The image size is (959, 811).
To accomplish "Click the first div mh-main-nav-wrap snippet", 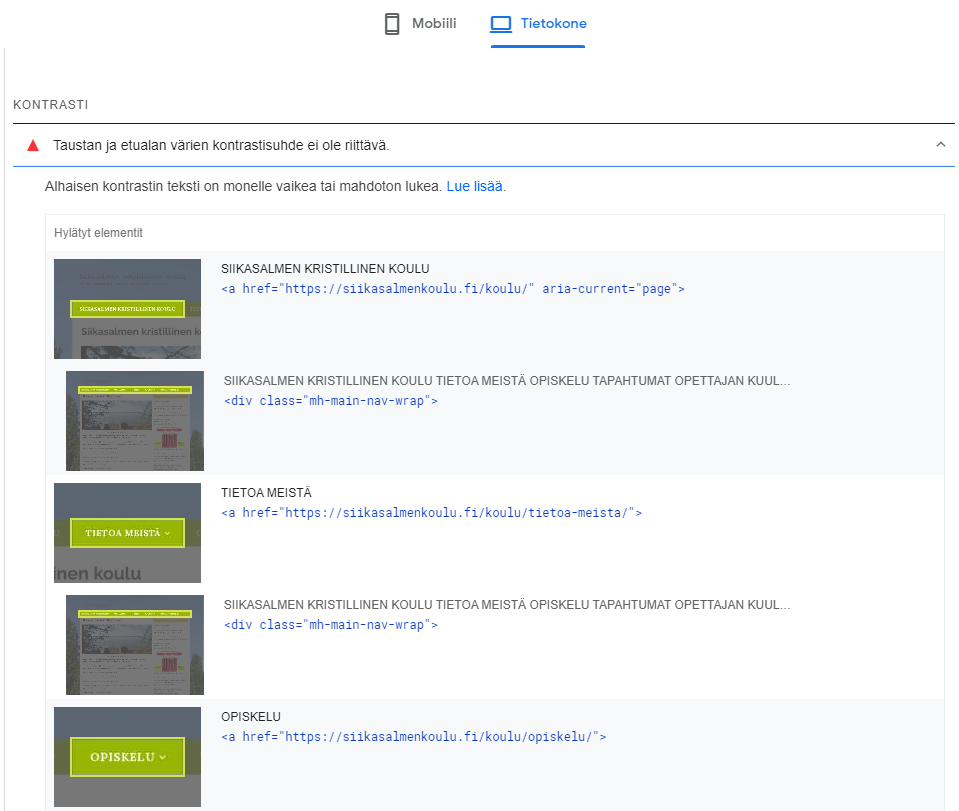I will (331, 401).
